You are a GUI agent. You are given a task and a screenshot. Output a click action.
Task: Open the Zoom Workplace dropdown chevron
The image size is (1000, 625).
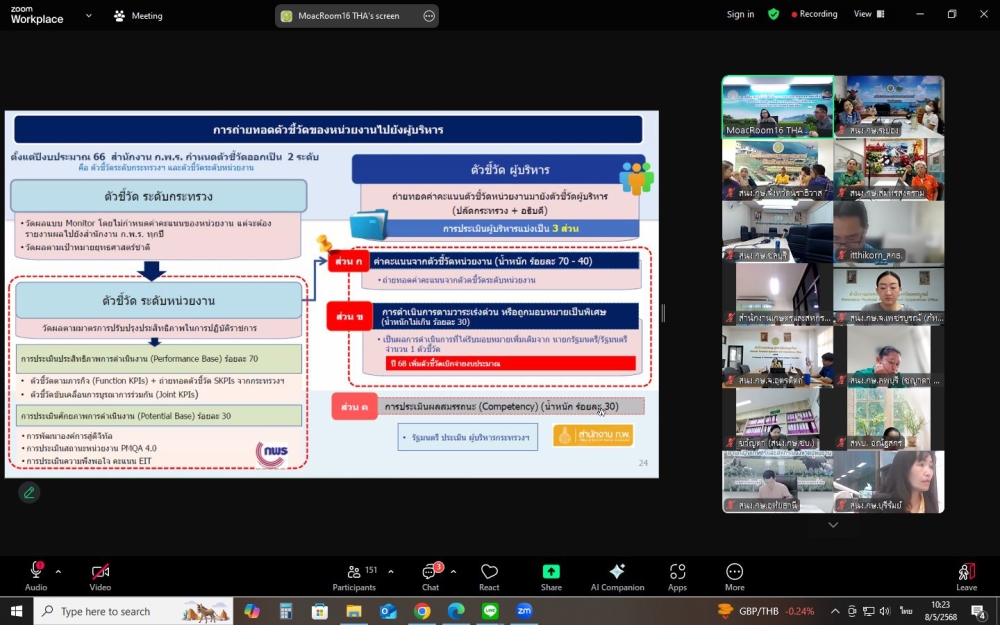tap(89, 16)
